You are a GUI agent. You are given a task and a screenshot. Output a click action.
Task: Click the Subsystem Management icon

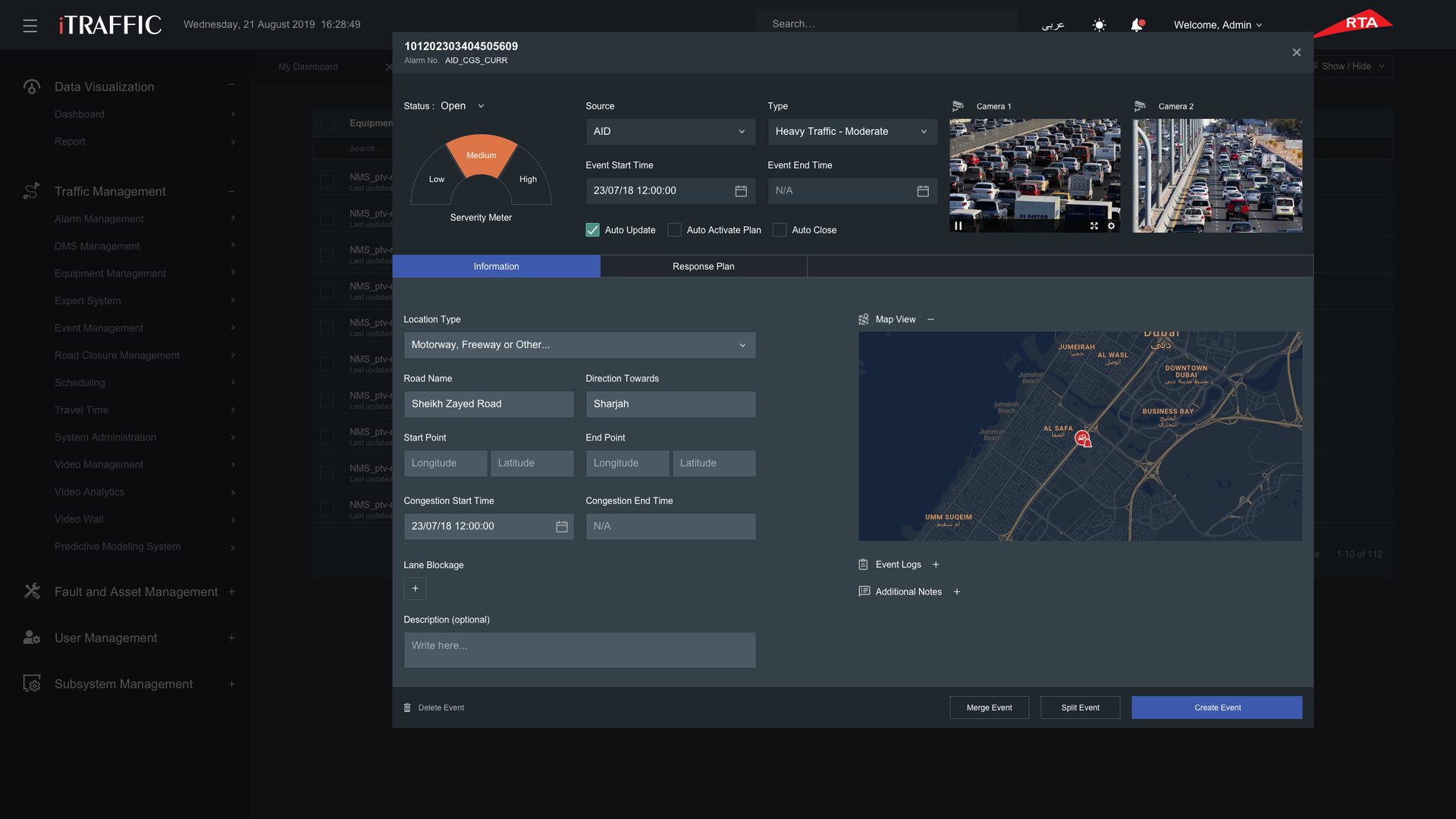pyautogui.click(x=32, y=684)
